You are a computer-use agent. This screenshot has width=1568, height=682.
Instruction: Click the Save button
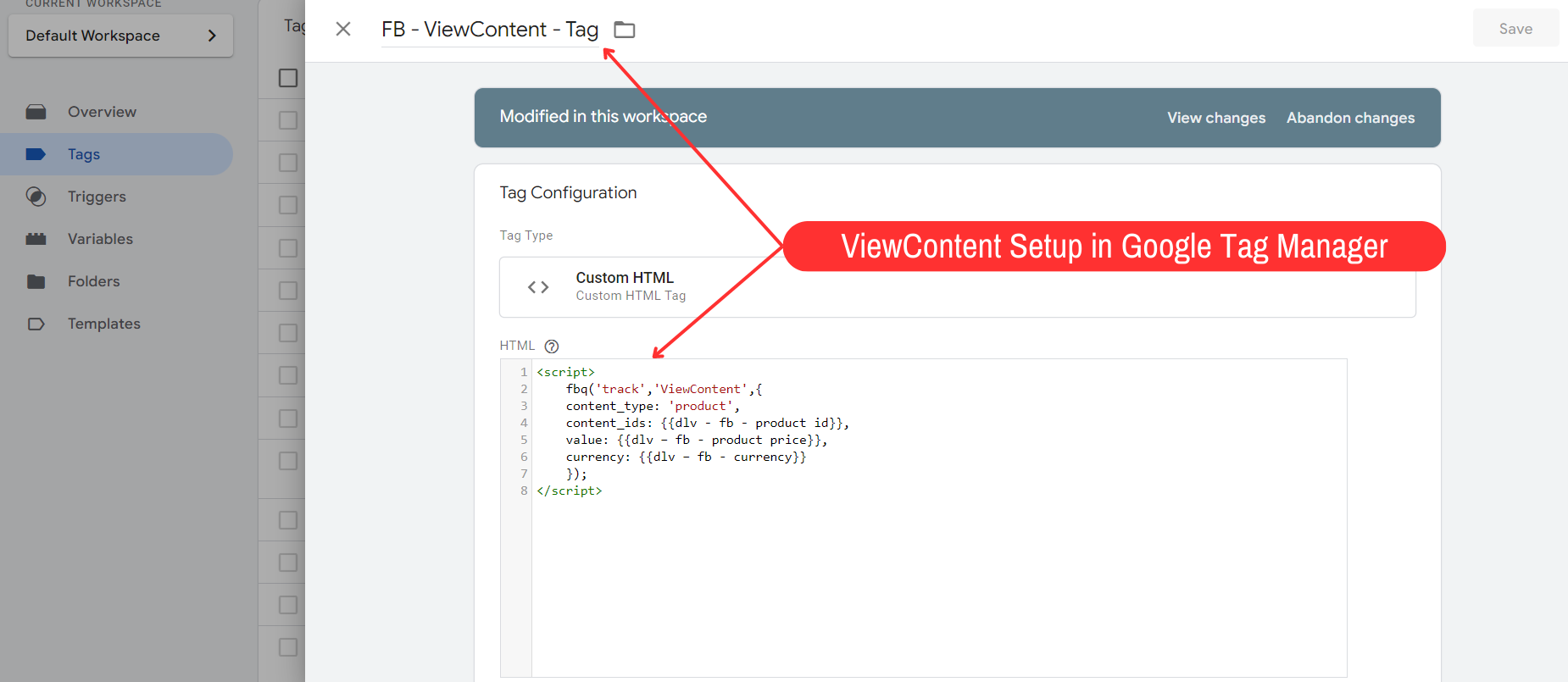pyautogui.click(x=1515, y=28)
